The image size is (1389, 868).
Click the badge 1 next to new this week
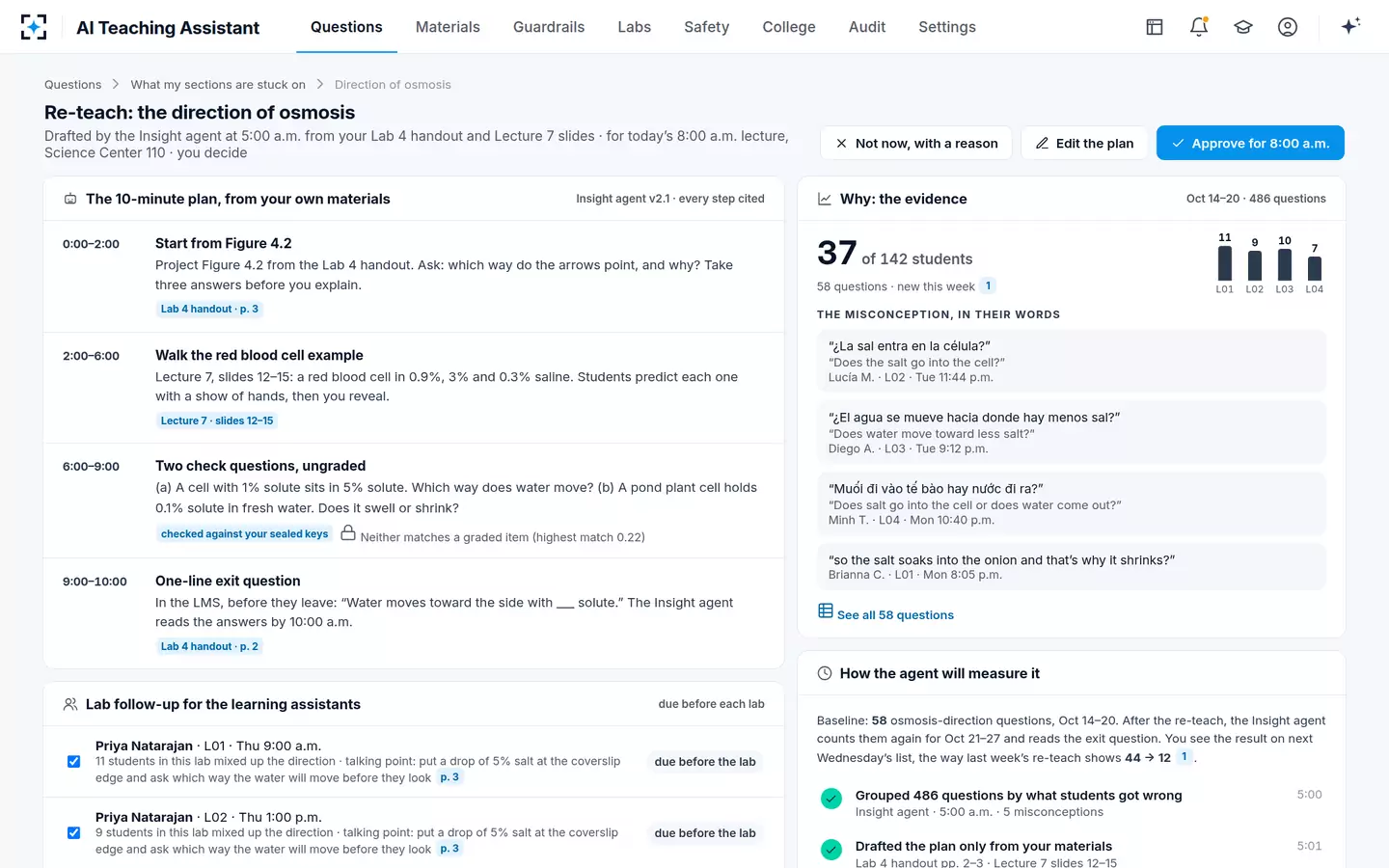click(x=988, y=285)
